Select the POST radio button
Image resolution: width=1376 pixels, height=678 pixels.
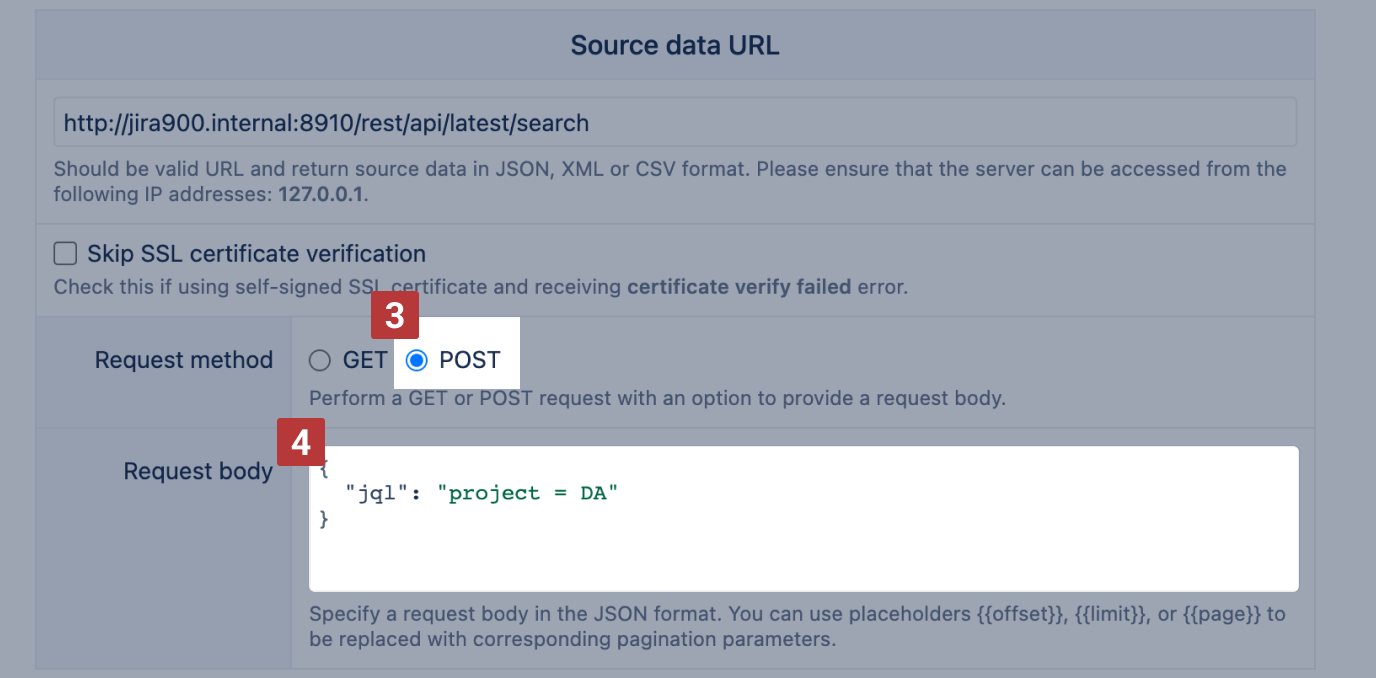click(416, 360)
